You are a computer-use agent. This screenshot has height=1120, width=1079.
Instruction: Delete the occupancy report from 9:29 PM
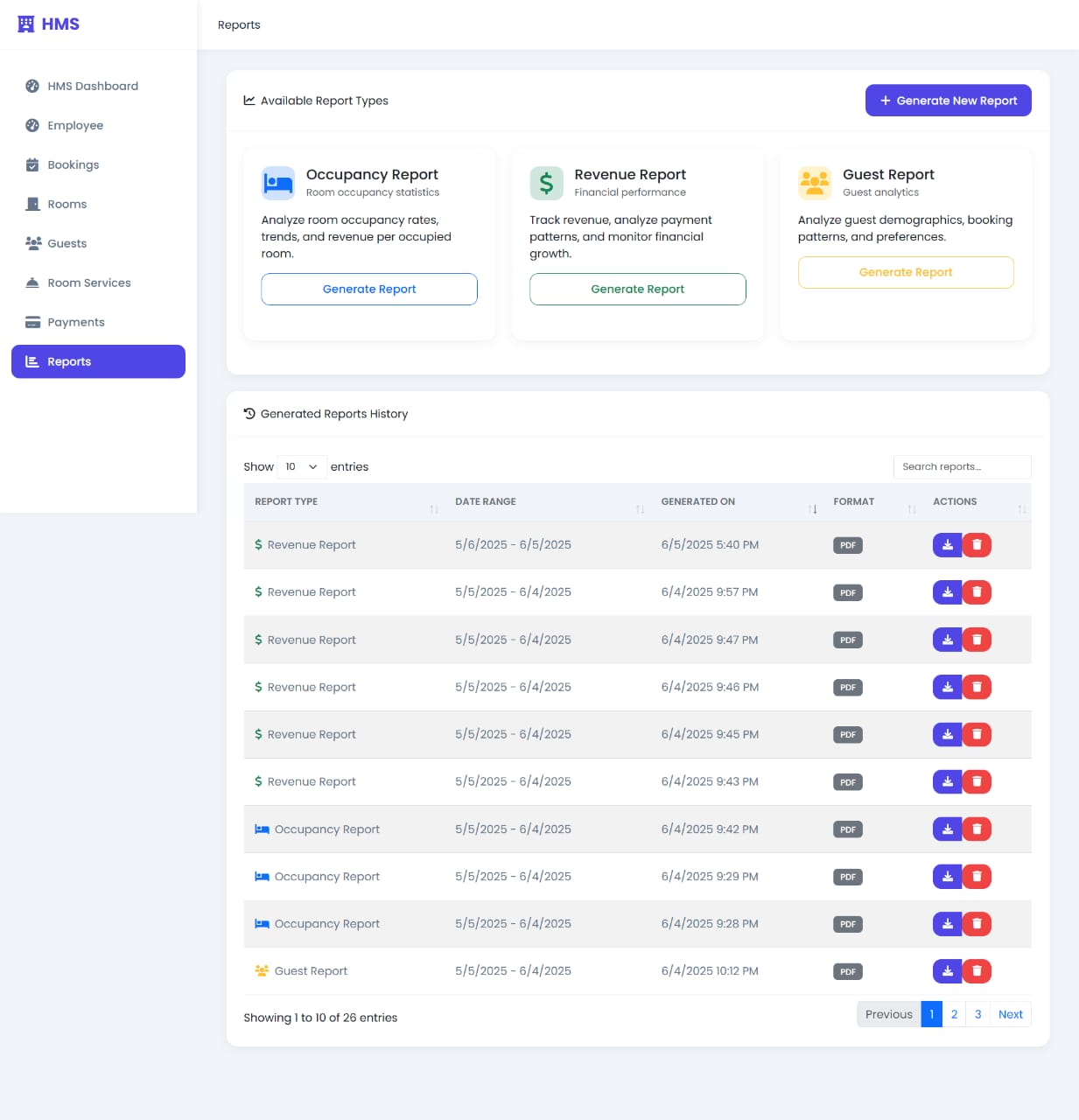(977, 876)
